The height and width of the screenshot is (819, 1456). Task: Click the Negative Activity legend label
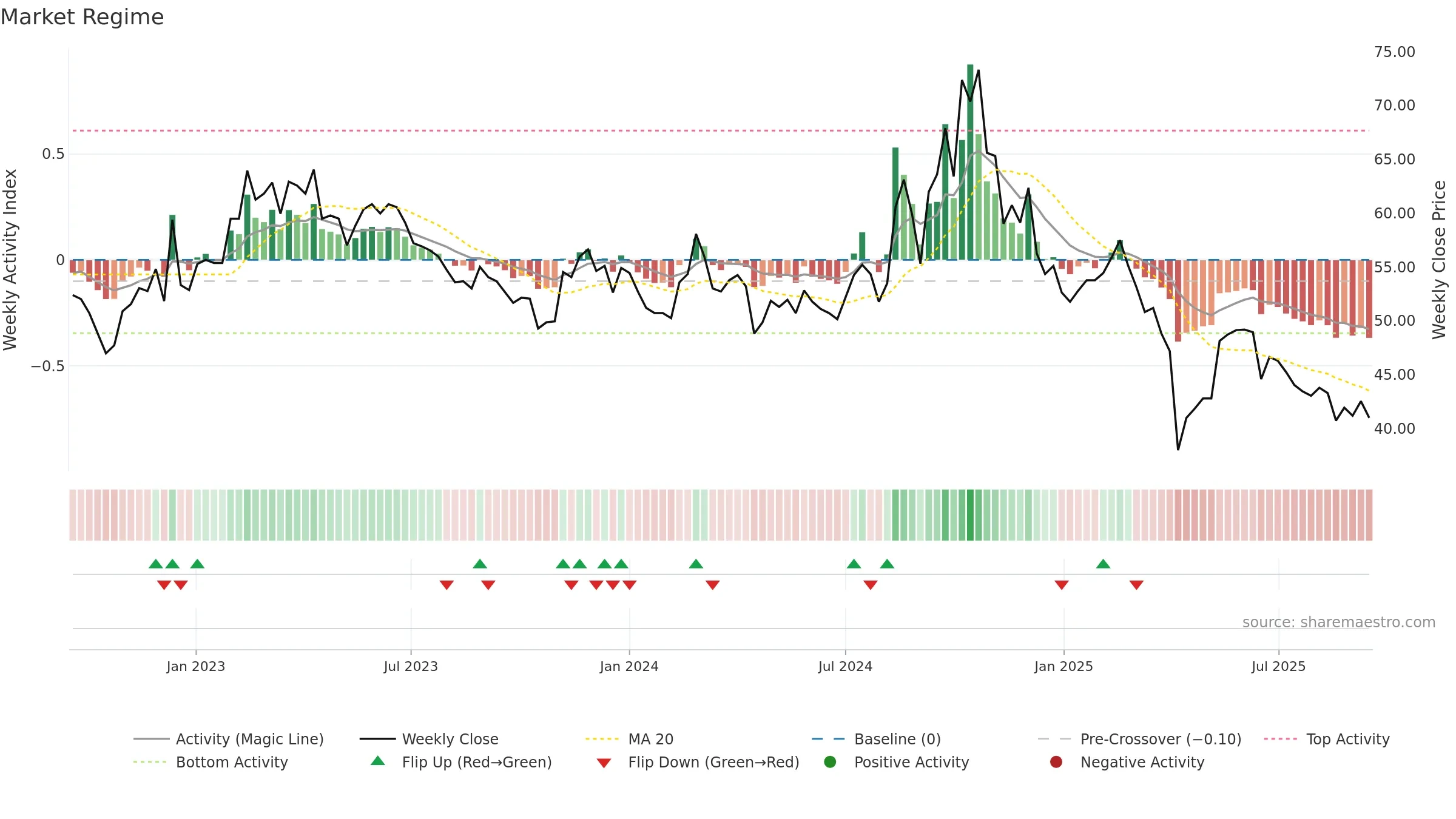coord(1142,762)
